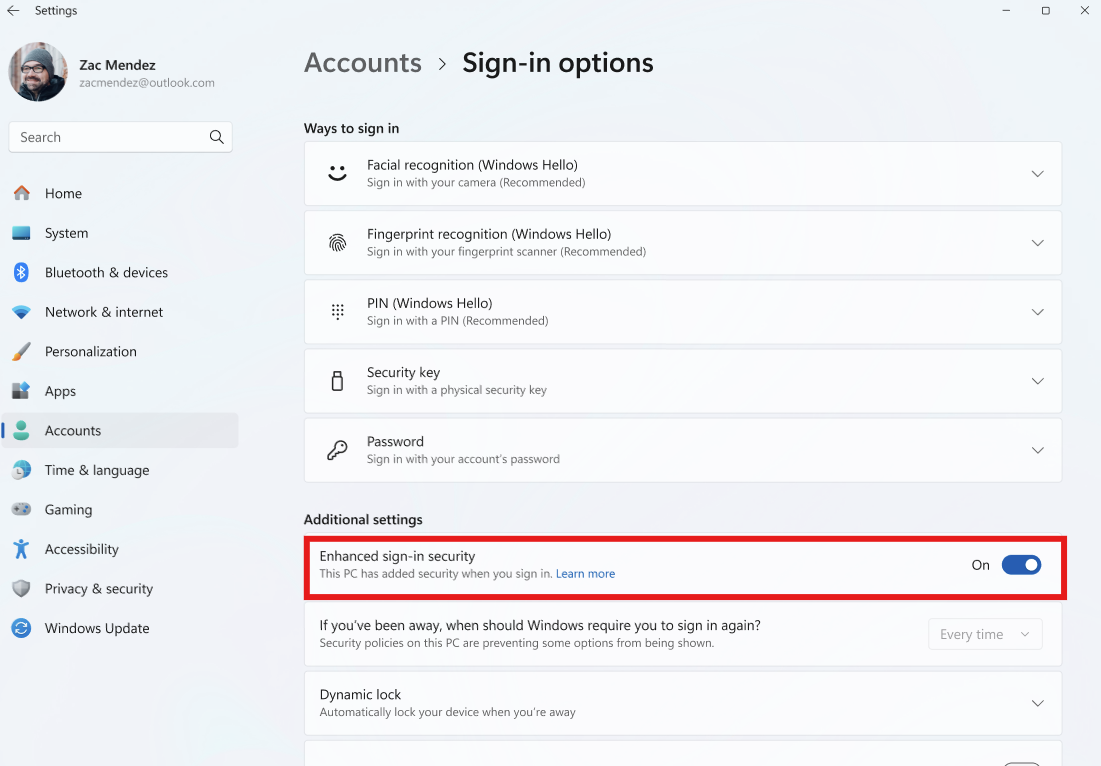Click the Learn more link
The height and width of the screenshot is (766, 1101).
[585, 574]
